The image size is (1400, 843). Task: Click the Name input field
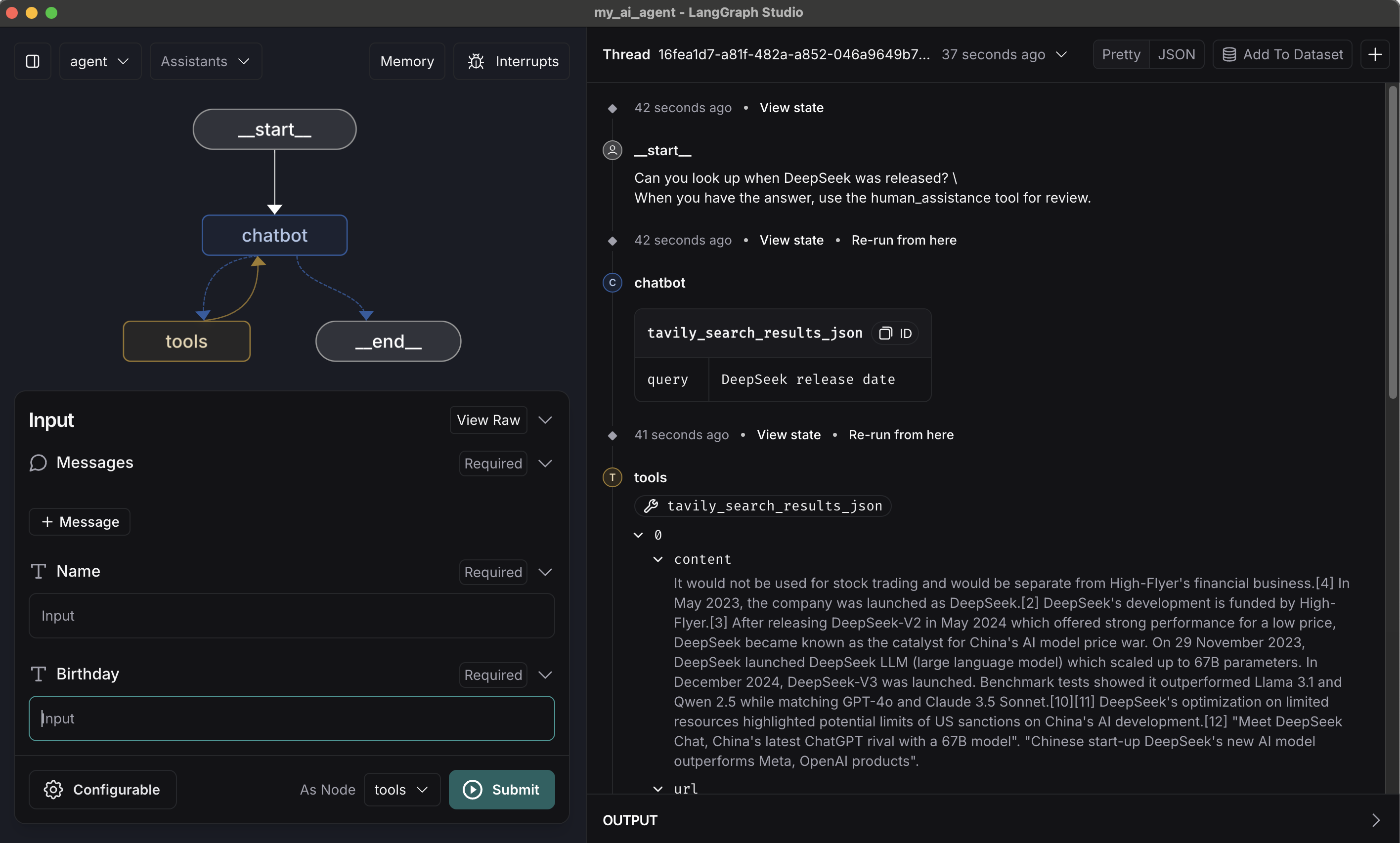(292, 616)
